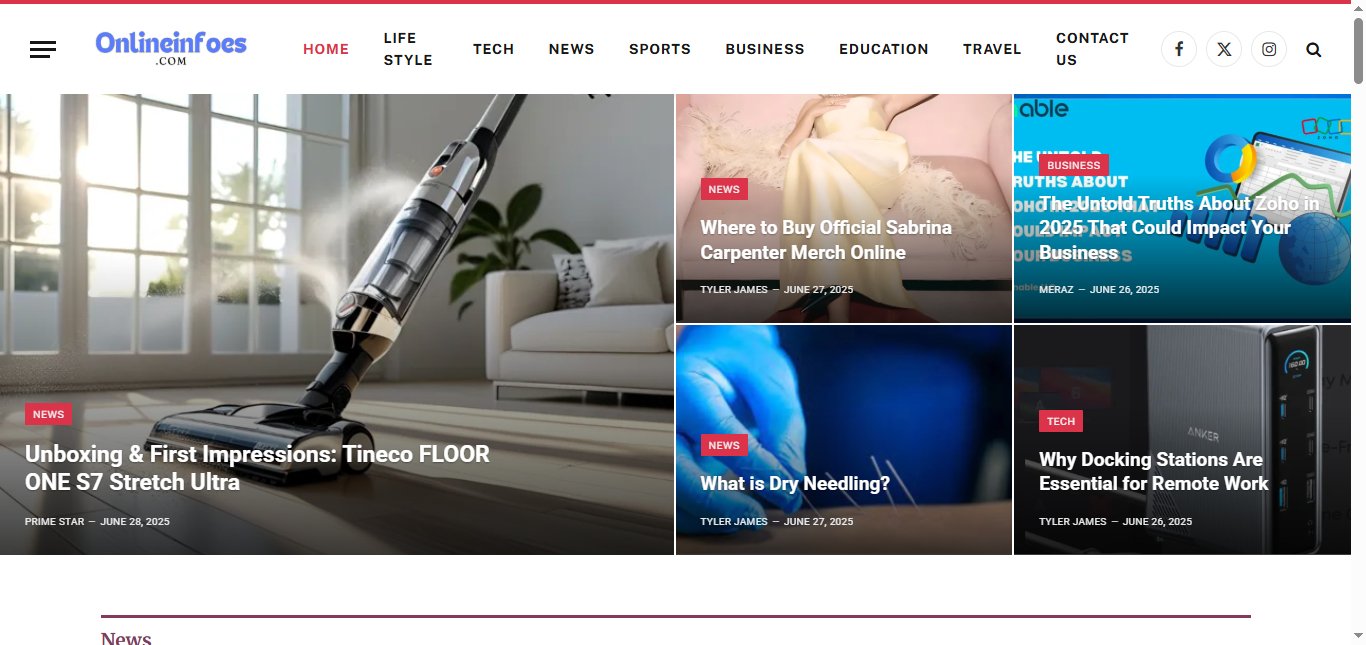The height and width of the screenshot is (645, 1366).
Task: Click author Prime Star on vacuum article
Action: pos(55,522)
